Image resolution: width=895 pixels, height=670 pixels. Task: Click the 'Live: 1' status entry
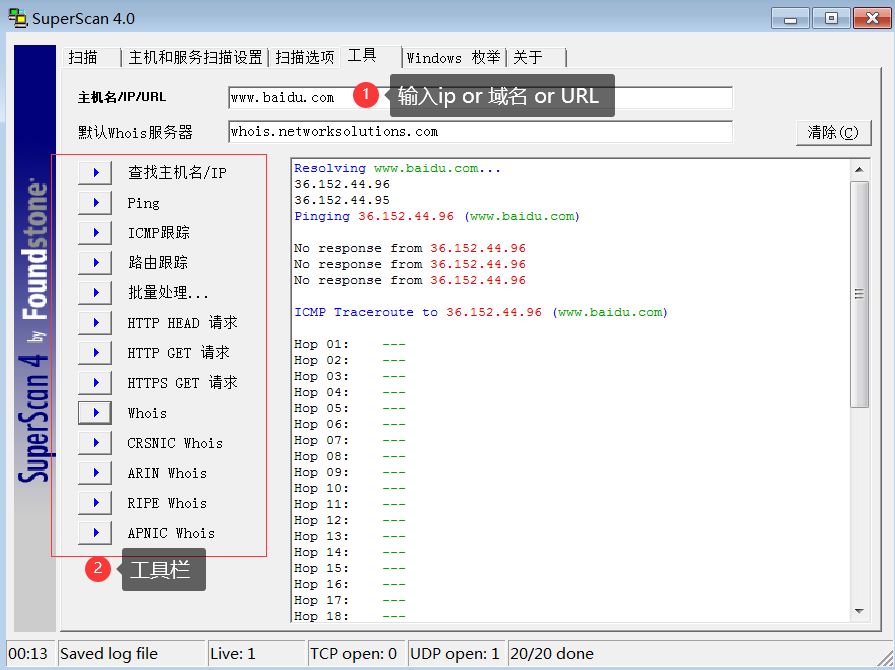[256, 653]
